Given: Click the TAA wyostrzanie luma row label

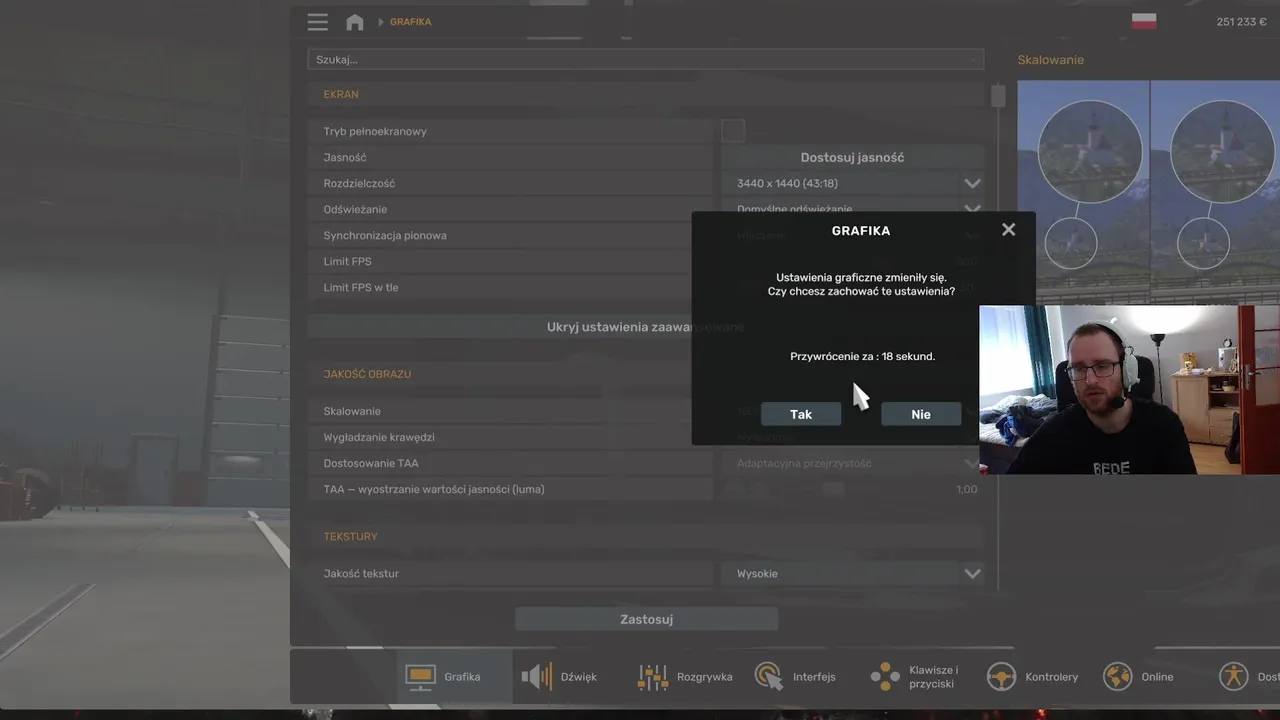Looking at the screenshot, I should [434, 489].
